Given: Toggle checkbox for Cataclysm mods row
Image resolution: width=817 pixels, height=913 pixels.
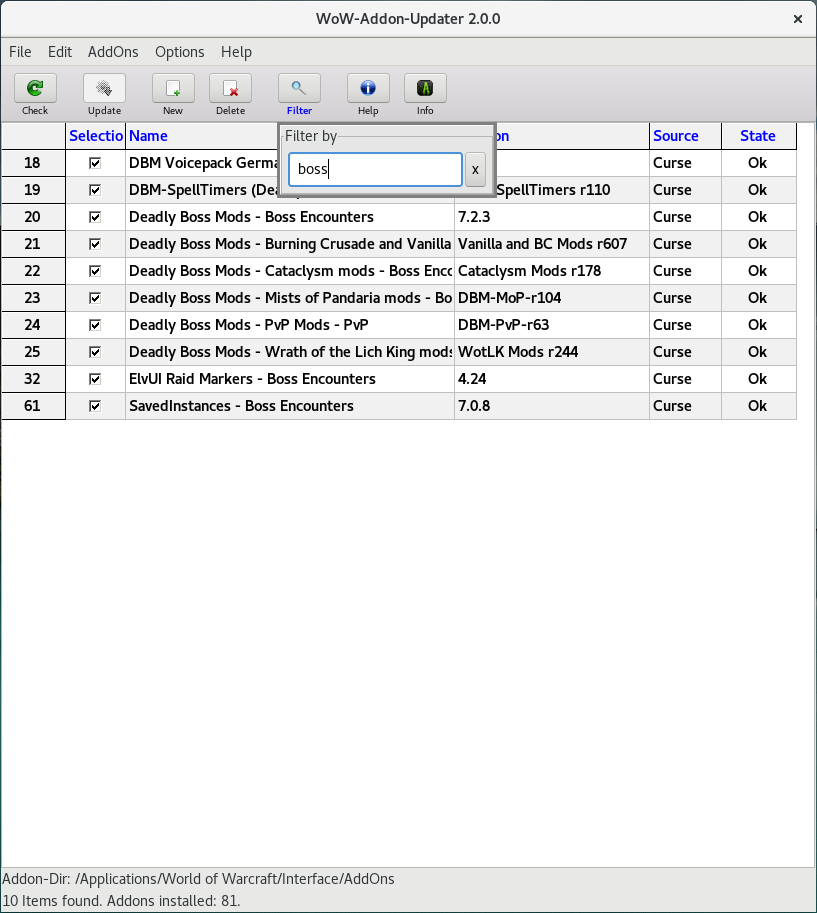Looking at the screenshot, I should point(95,271).
